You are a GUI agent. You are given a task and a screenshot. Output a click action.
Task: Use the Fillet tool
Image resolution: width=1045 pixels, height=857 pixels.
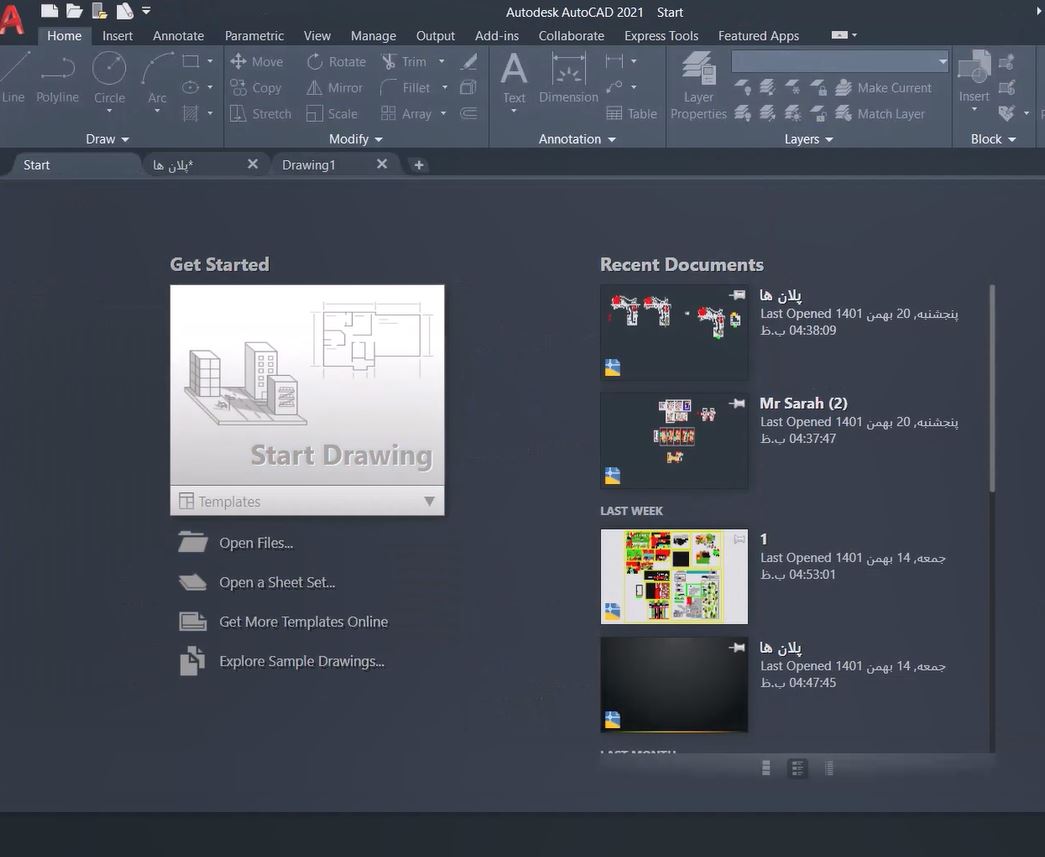click(x=405, y=87)
